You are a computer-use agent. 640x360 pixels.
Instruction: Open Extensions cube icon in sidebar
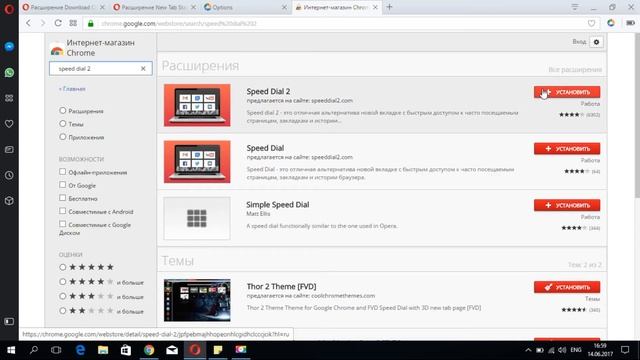9,201
